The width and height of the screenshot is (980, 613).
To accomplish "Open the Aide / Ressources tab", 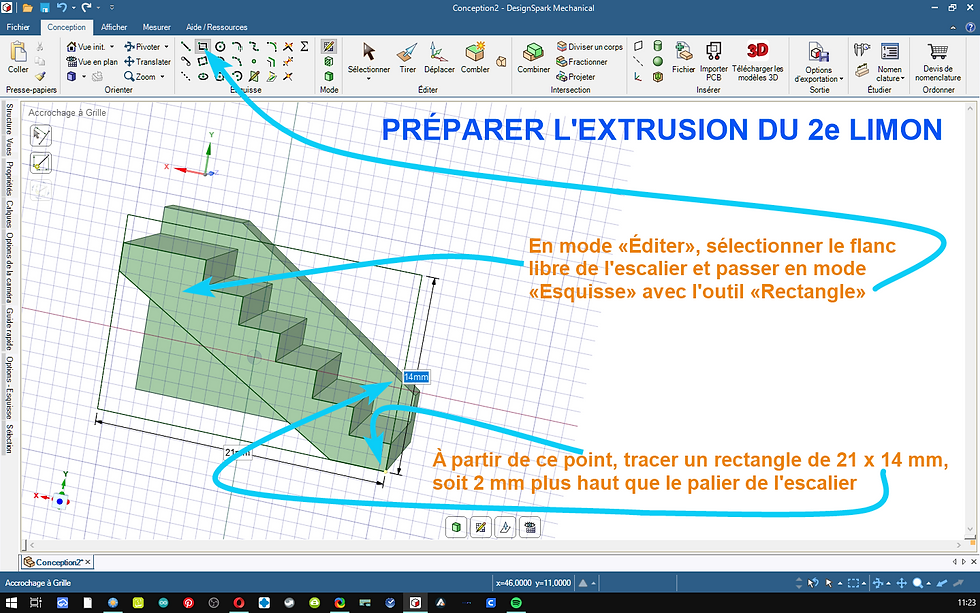I will coord(216,27).
